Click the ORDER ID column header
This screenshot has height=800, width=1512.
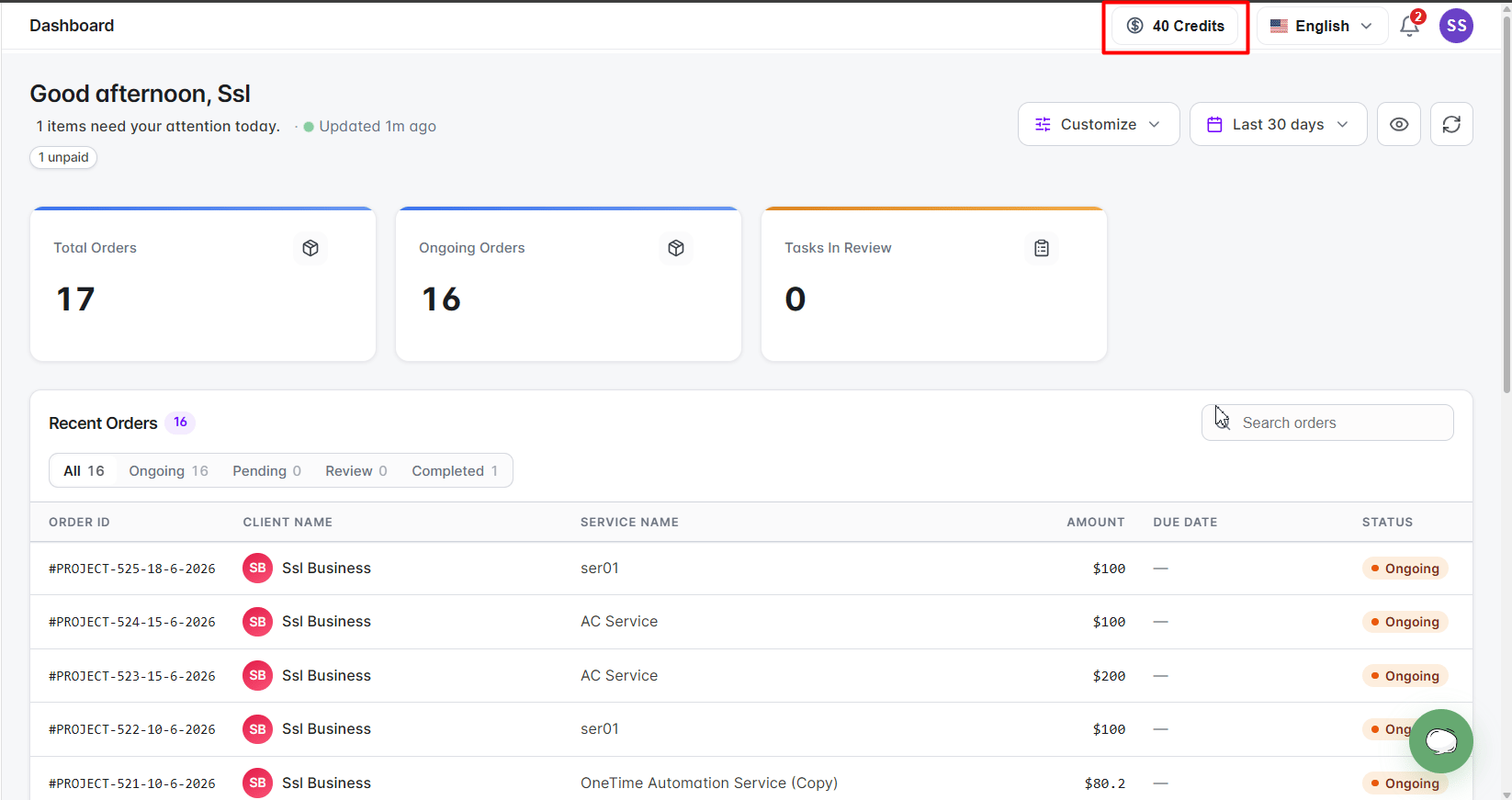[79, 522]
